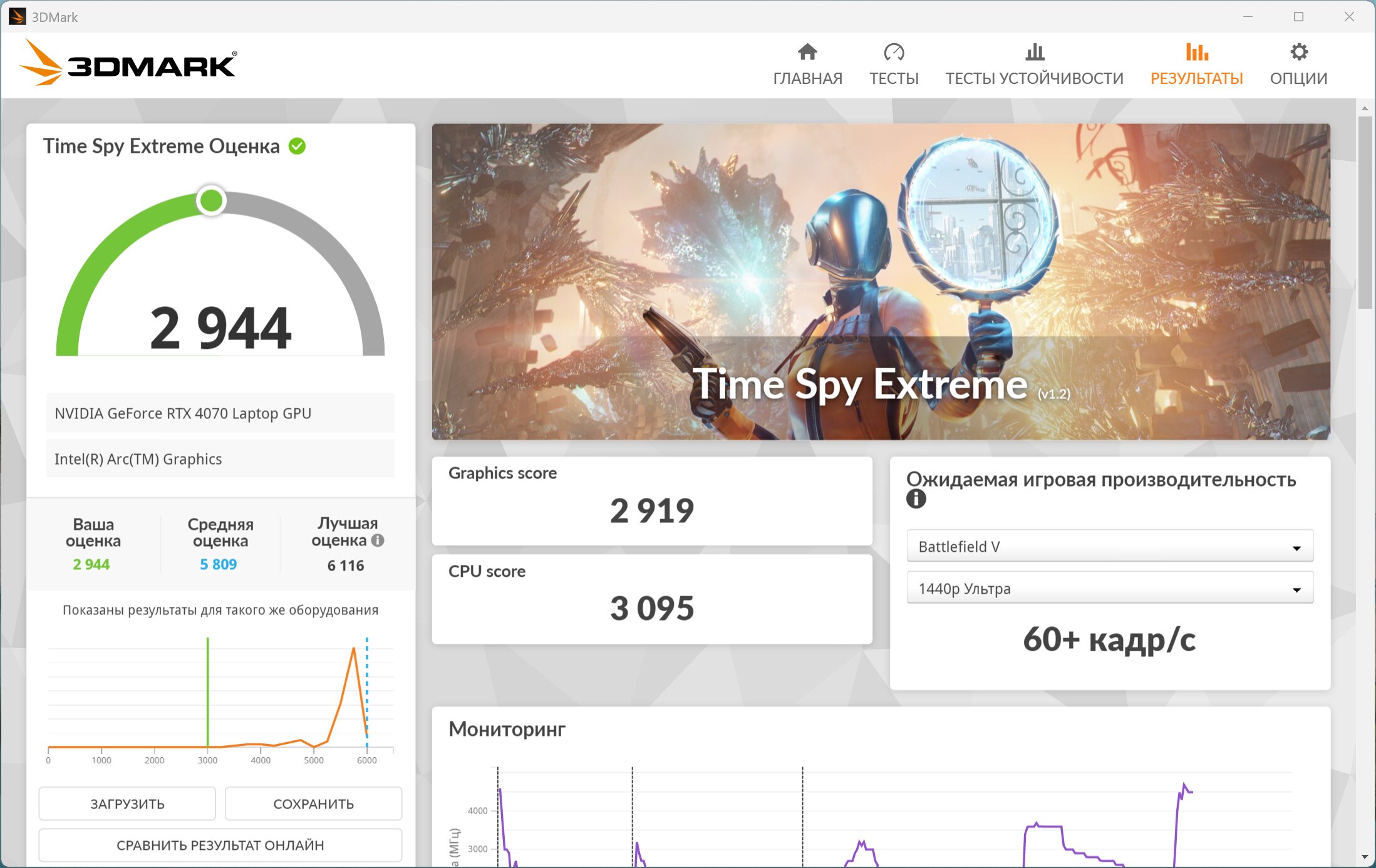1376x868 pixels.
Task: Go to the ГЛАВНАЯ tab
Action: point(807,78)
